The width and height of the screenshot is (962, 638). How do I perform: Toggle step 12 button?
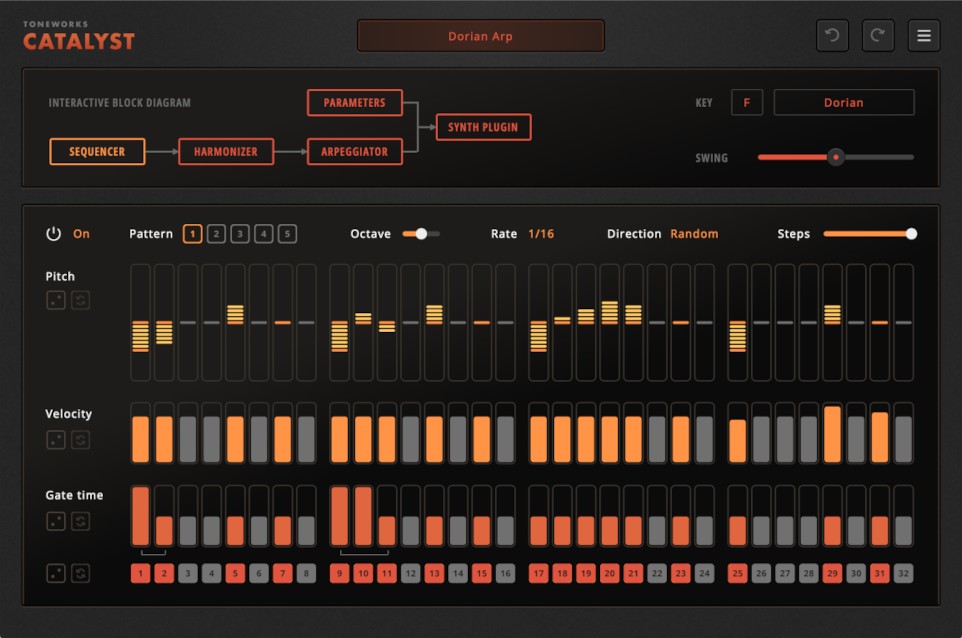[x=410, y=574]
